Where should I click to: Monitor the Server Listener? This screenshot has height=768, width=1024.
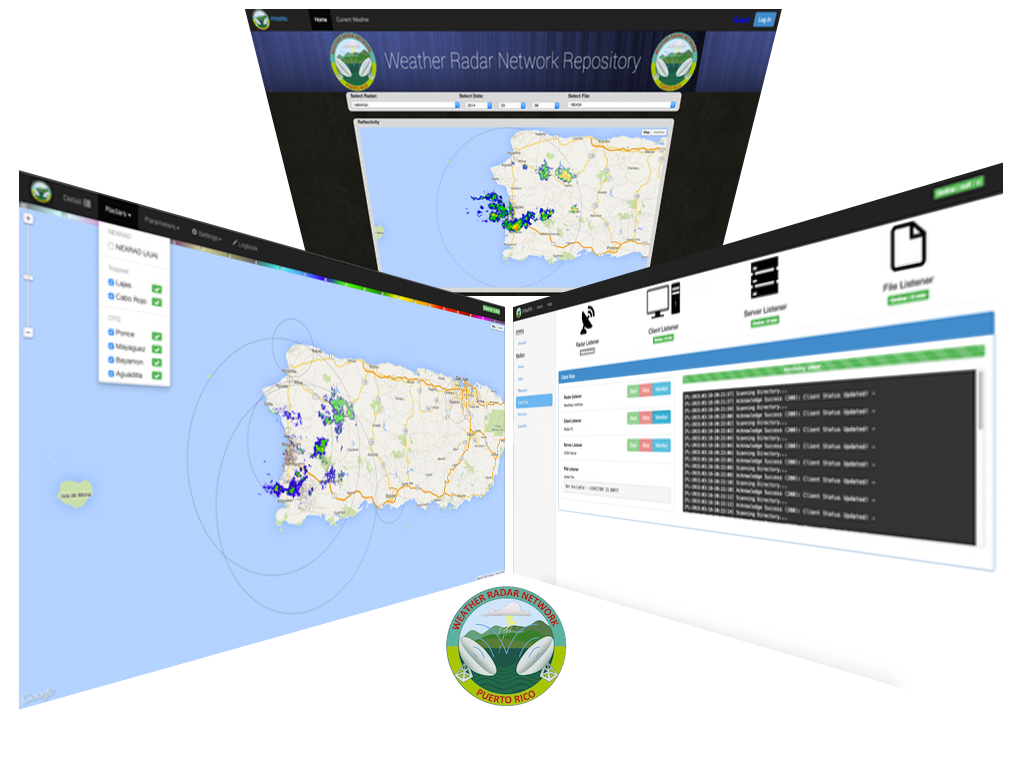tap(662, 445)
